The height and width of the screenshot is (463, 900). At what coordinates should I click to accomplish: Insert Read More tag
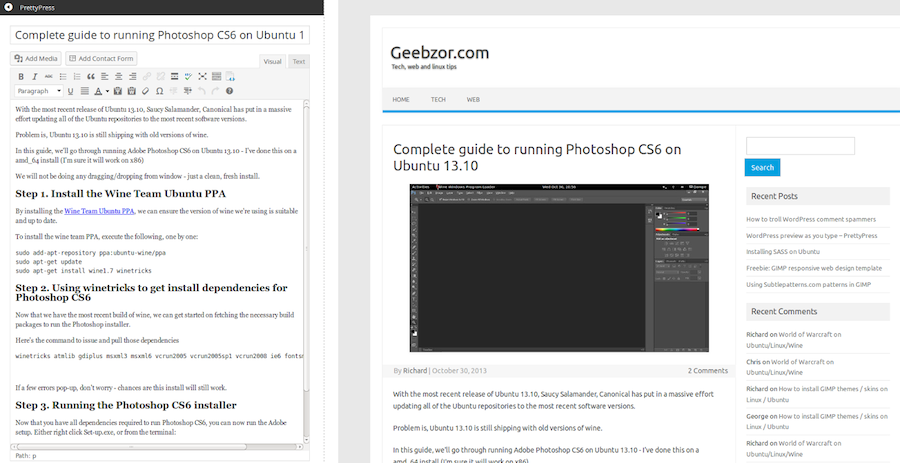click(x=174, y=76)
